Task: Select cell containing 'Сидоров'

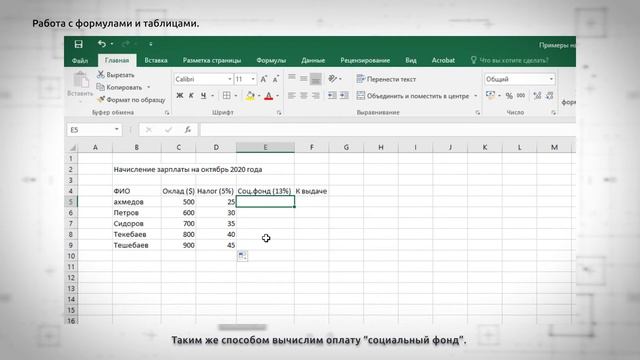Action: (137, 224)
